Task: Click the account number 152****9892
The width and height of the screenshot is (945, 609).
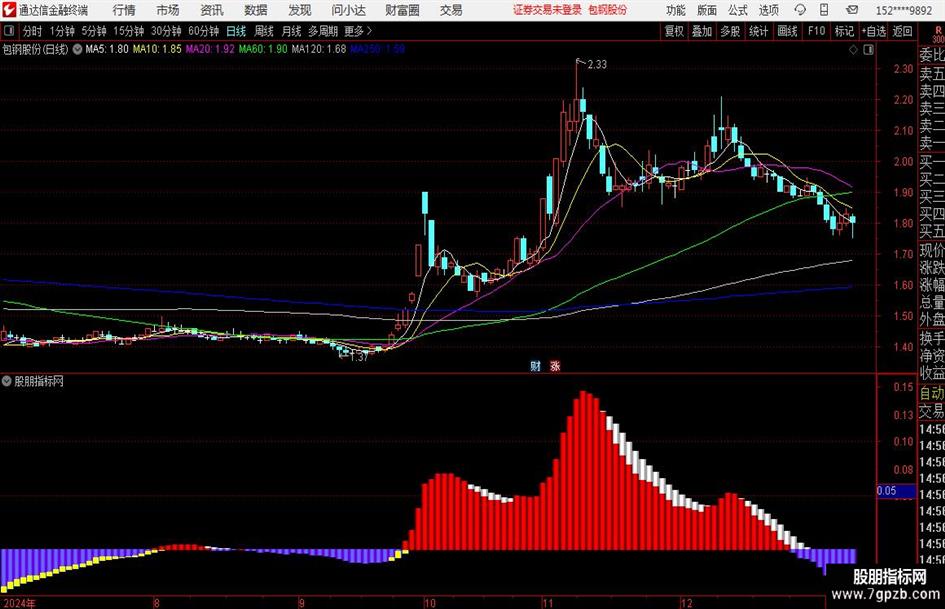Action: click(904, 10)
